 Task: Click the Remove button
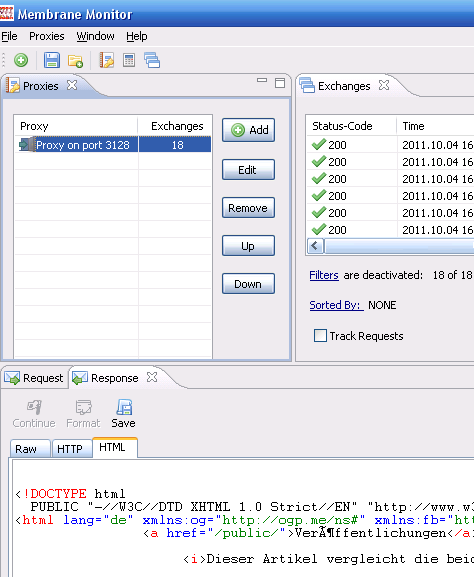(x=248, y=208)
